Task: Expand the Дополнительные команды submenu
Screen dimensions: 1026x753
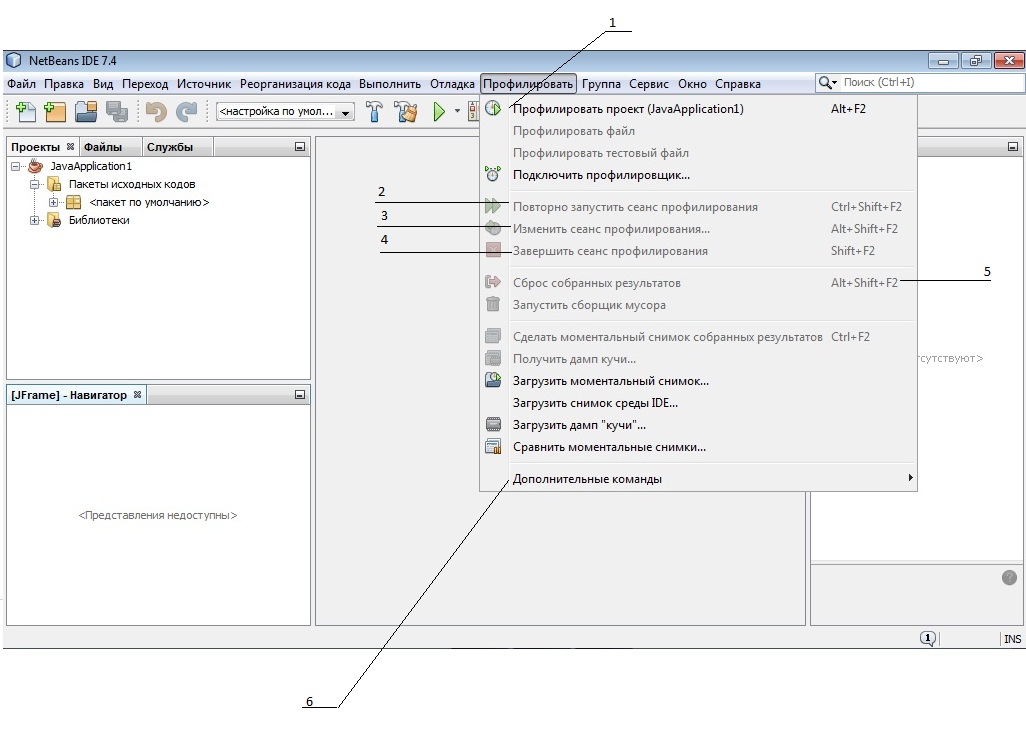Action: click(698, 479)
